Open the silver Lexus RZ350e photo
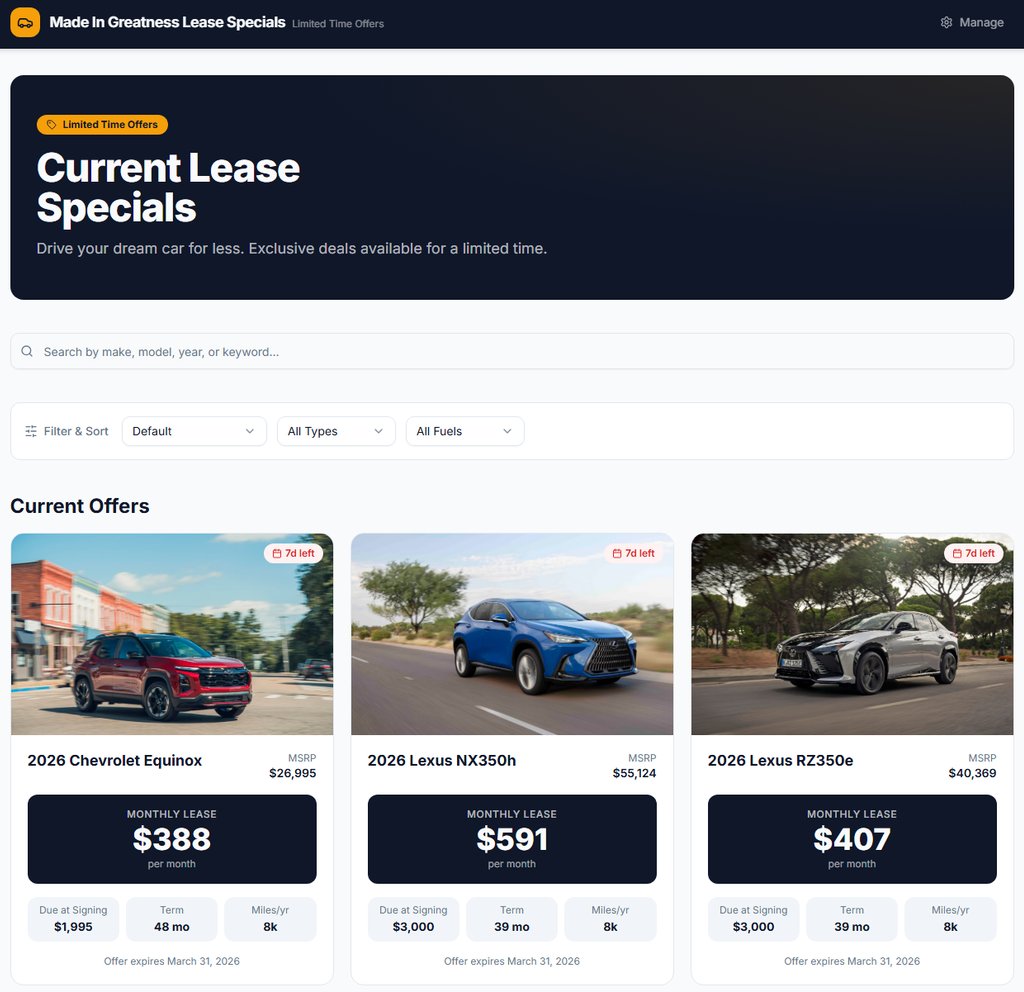Image resolution: width=1024 pixels, height=992 pixels. [852, 634]
